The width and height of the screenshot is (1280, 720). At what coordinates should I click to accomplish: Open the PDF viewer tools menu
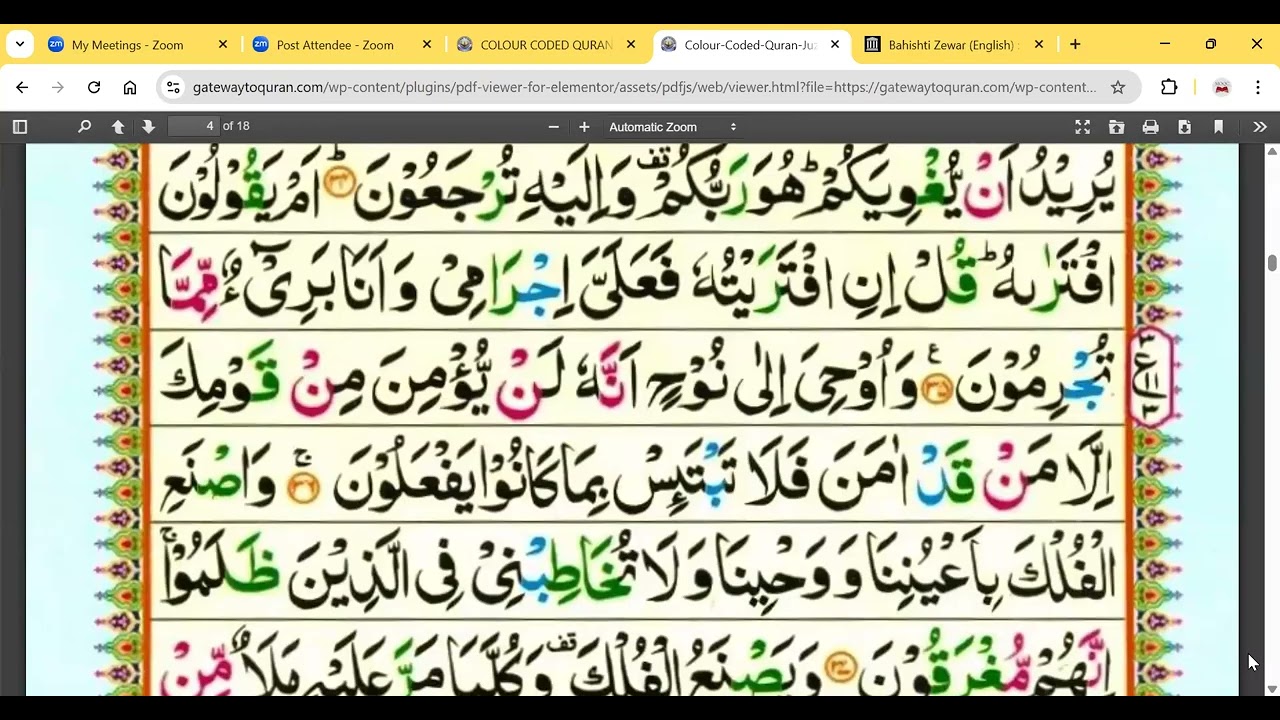click(1260, 127)
